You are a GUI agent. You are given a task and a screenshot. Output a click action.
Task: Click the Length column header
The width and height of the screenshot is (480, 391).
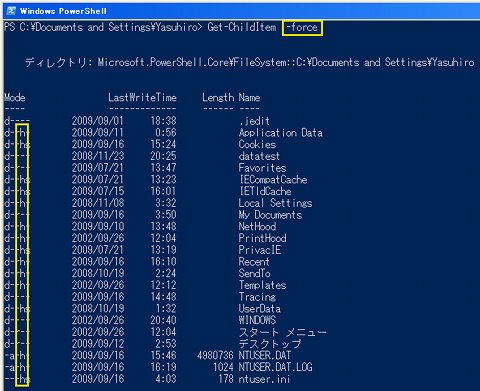pyautogui.click(x=218, y=98)
